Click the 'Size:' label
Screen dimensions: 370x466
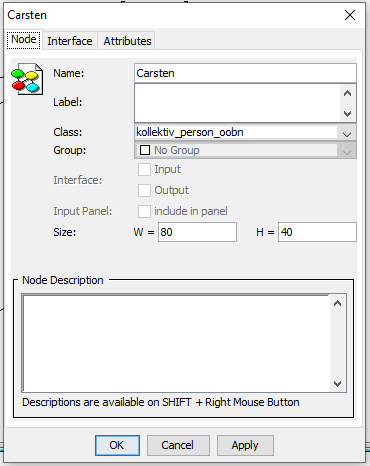[x=65, y=232]
